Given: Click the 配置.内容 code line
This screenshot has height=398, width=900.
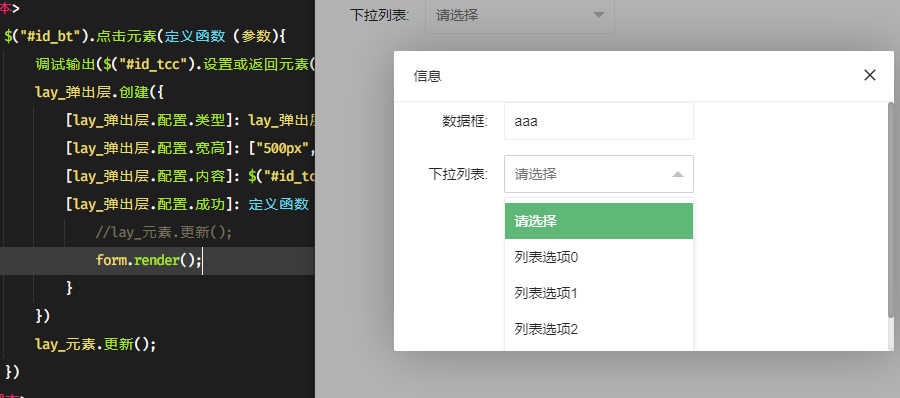Looking at the screenshot, I should (191, 176).
